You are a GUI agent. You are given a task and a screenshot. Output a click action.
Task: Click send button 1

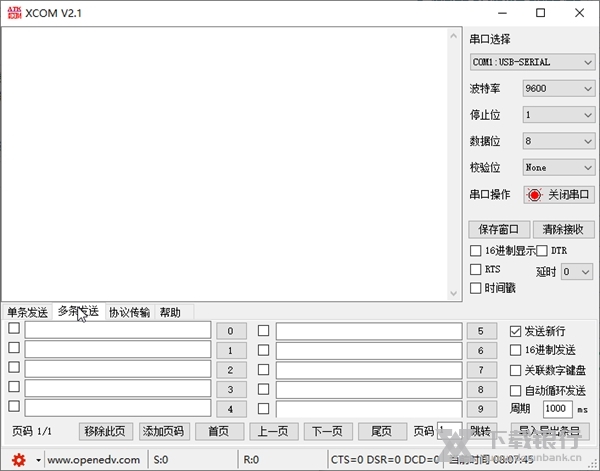[x=231, y=350]
